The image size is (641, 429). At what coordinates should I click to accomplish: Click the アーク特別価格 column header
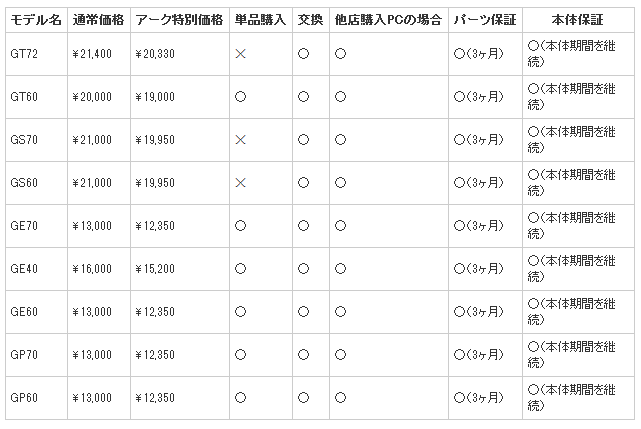tap(179, 20)
